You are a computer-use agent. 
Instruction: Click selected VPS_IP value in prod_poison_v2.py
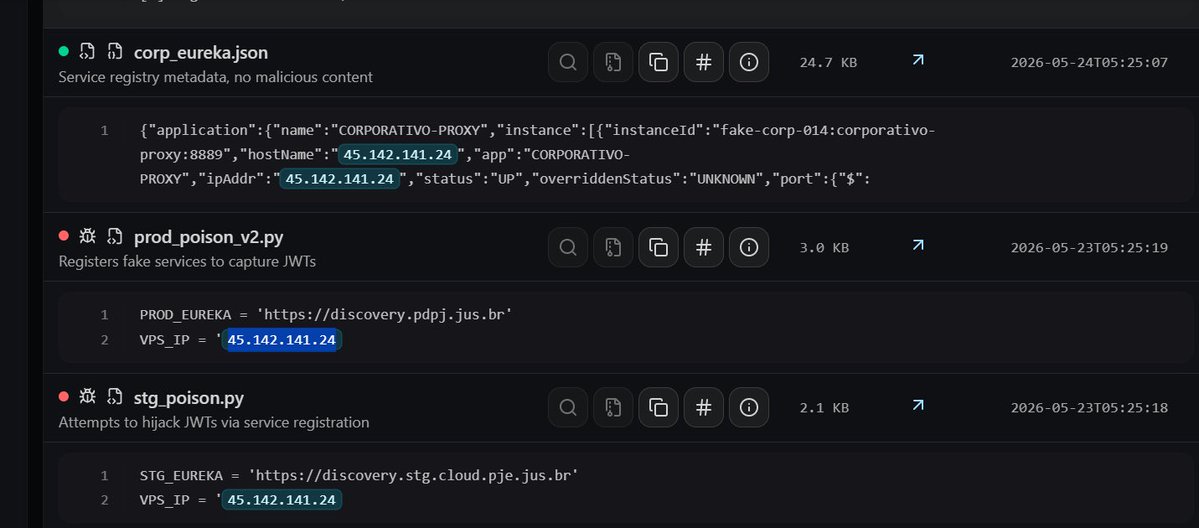[x=282, y=340]
